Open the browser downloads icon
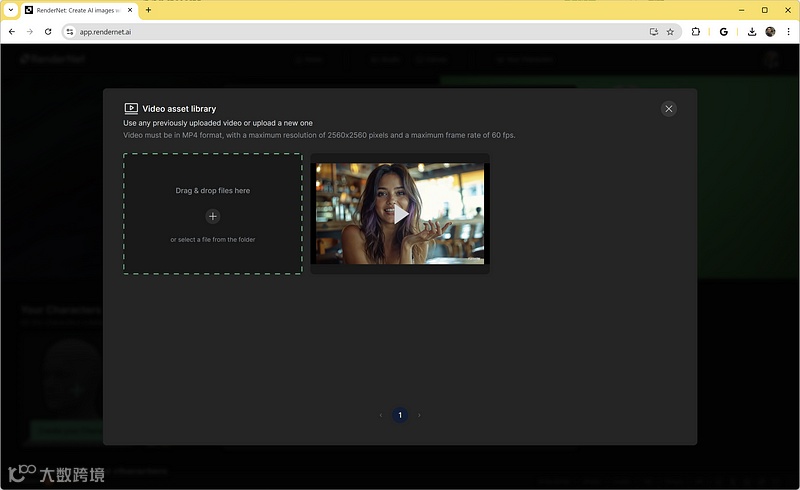Image resolution: width=800 pixels, height=490 pixels. pyautogui.click(x=752, y=32)
